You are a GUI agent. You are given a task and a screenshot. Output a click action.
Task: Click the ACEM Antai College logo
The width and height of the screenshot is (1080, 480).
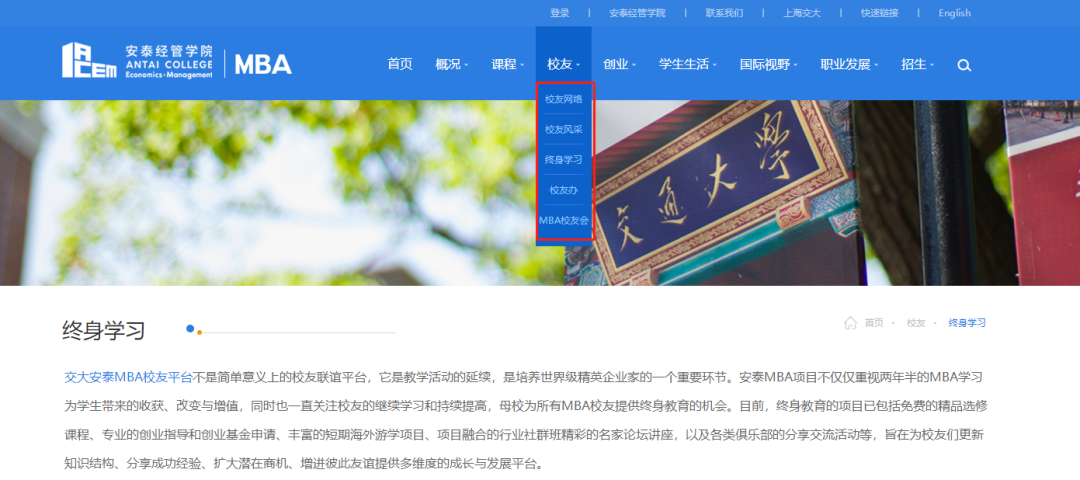[137, 62]
